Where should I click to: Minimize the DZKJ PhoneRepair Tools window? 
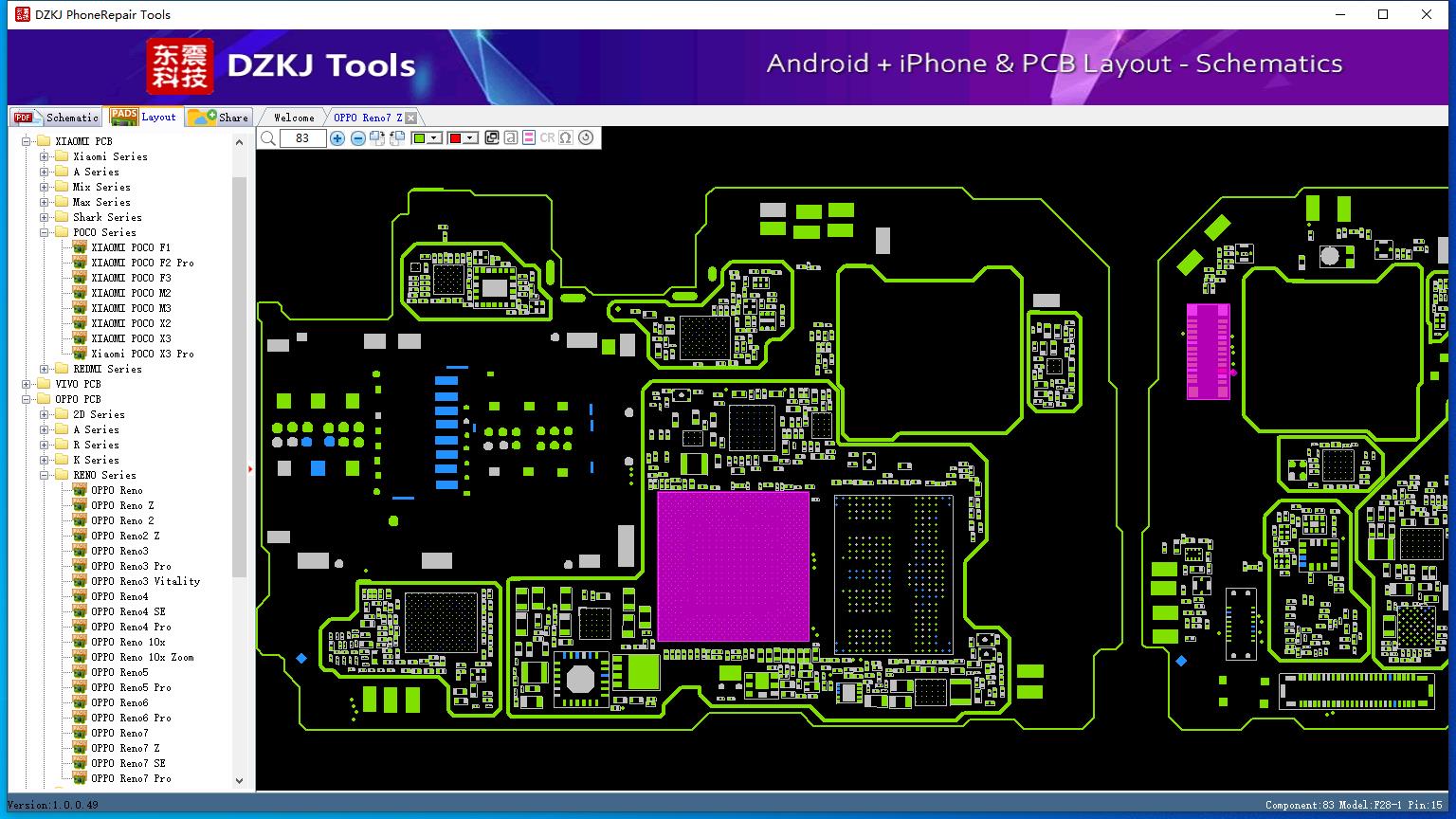(1340, 14)
